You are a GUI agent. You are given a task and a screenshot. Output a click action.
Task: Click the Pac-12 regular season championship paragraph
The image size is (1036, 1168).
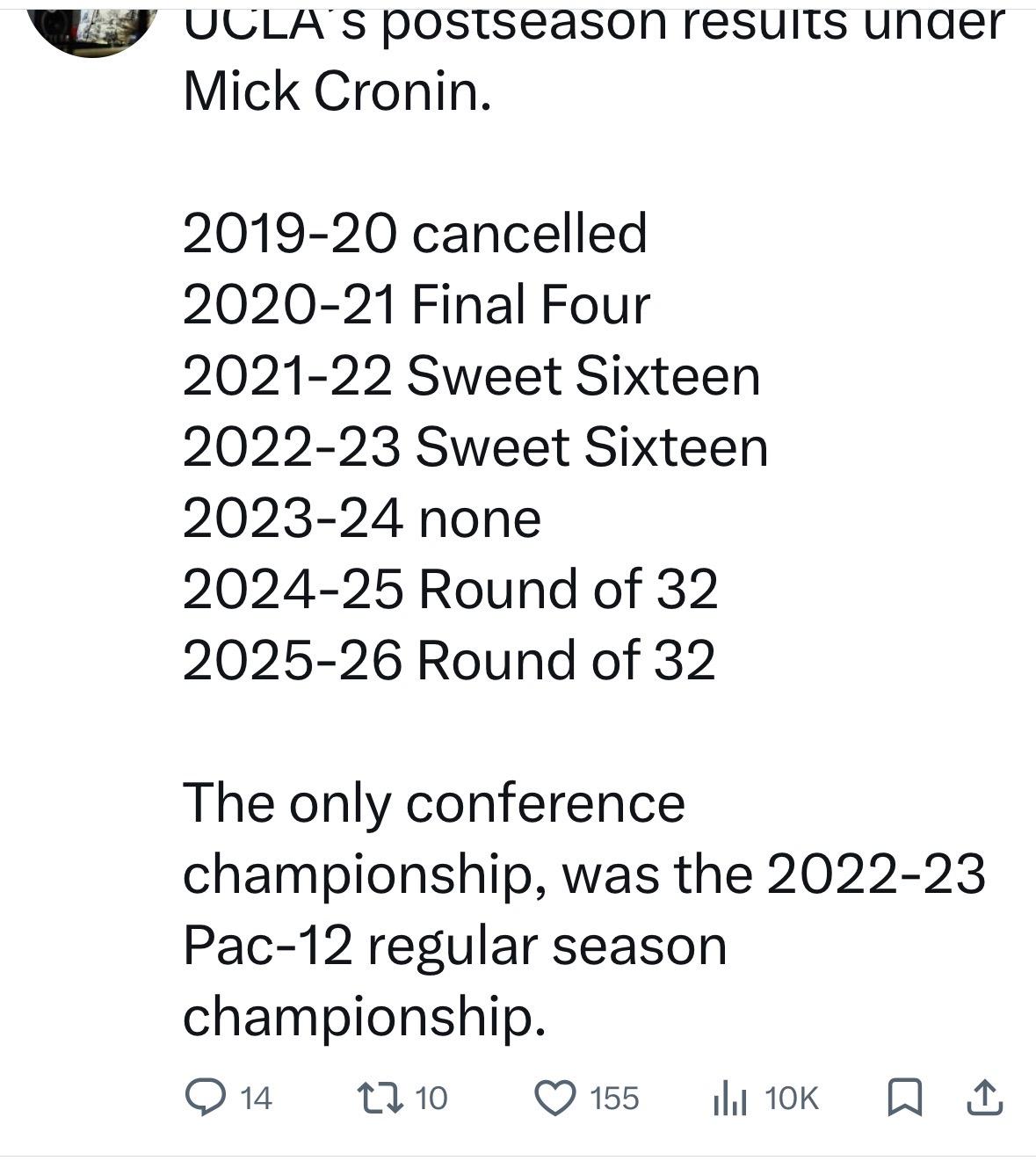tap(583, 910)
